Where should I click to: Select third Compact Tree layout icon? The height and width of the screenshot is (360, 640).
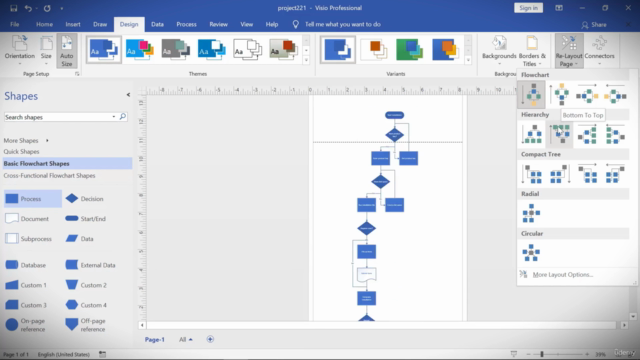(587, 173)
